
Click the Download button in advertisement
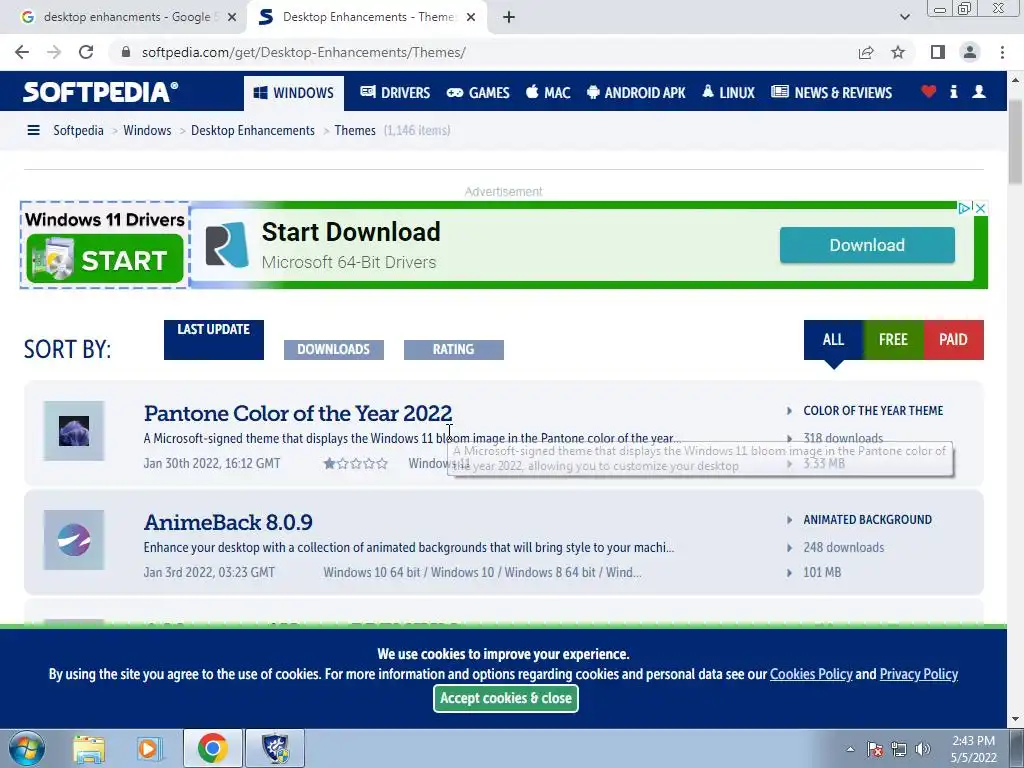(x=867, y=245)
